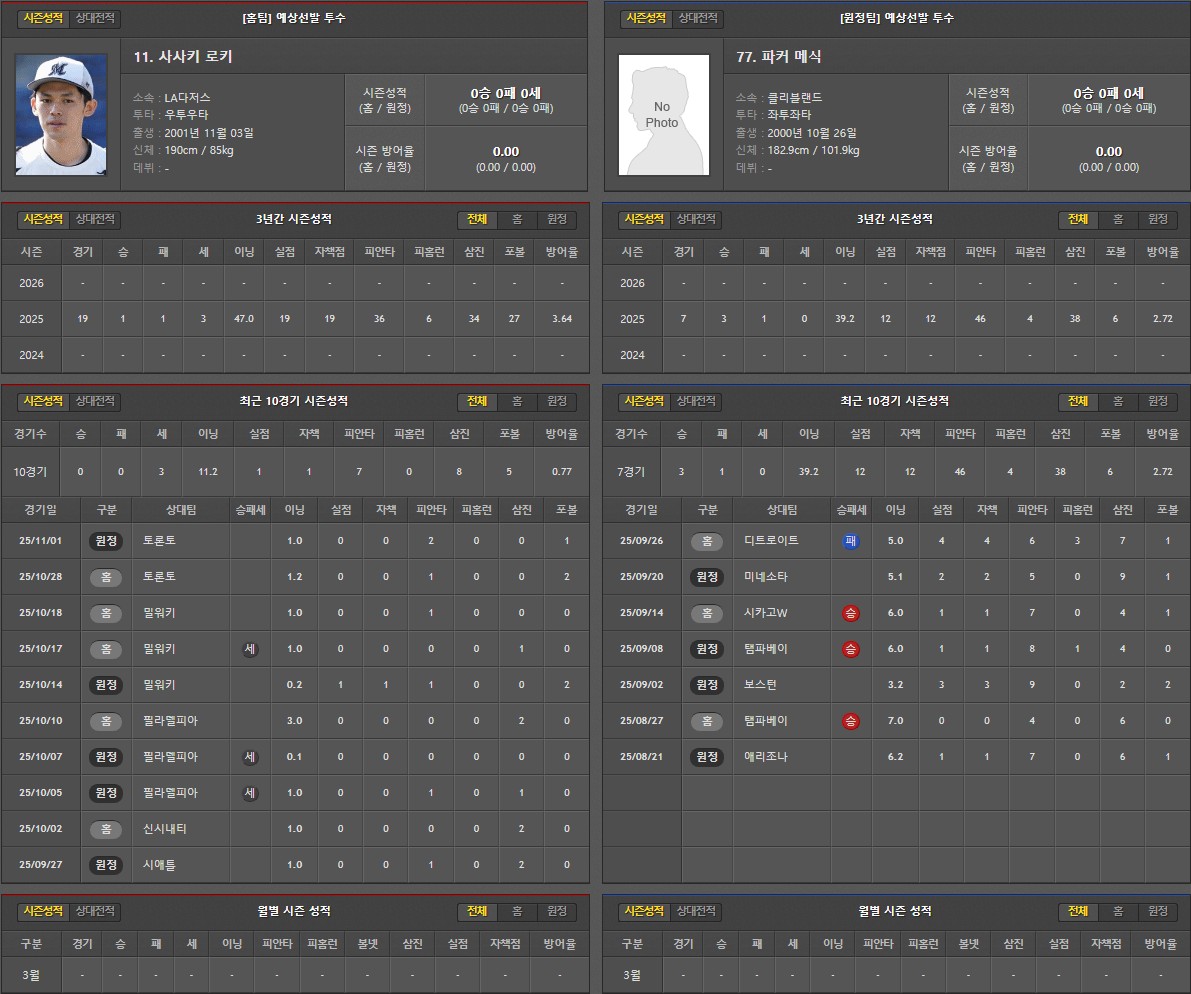
Task: Click the 홈 badge in the 신시내티 row
Action: (106, 829)
